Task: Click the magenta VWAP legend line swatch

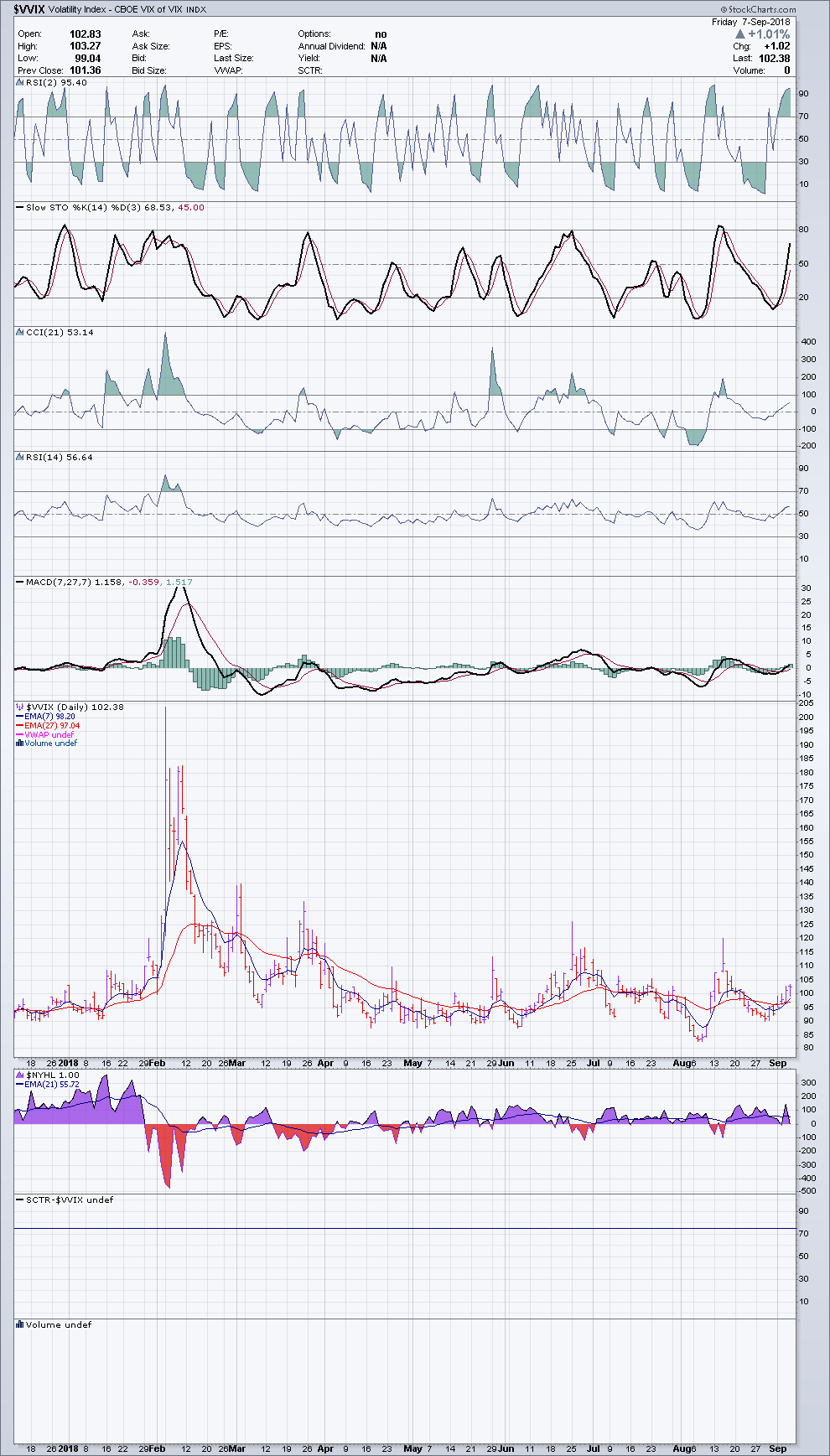Action: [20, 735]
